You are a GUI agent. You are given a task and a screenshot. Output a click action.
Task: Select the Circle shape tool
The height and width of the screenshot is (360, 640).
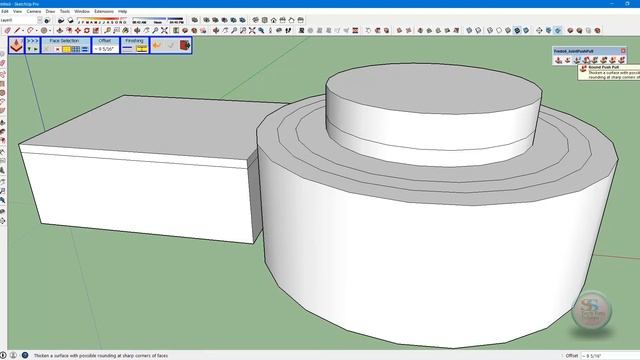[x=44, y=30]
